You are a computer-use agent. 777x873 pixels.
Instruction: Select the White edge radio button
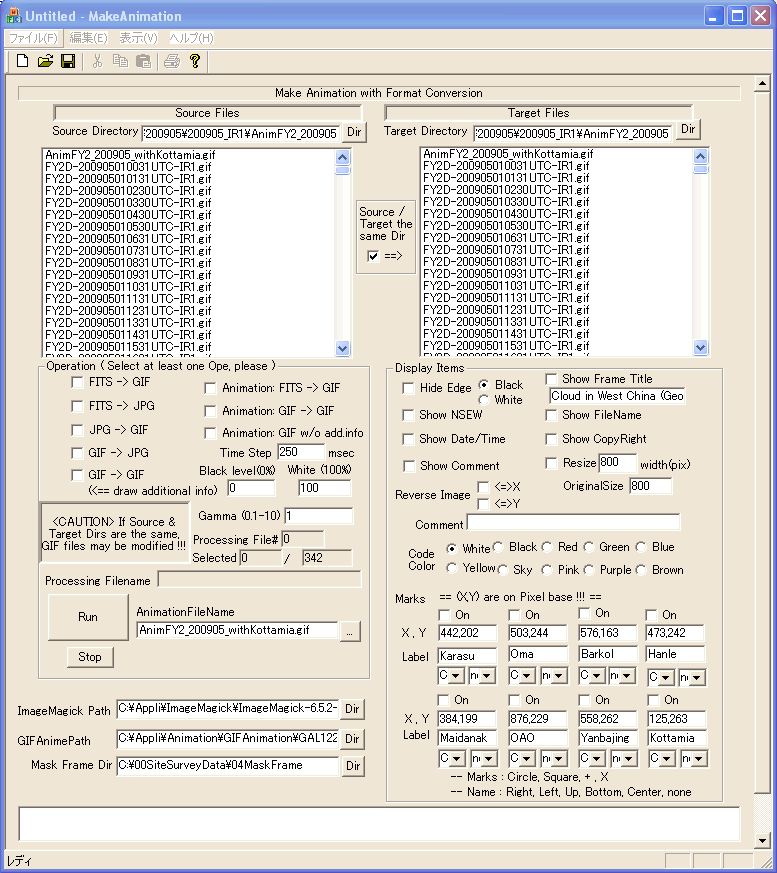[484, 400]
